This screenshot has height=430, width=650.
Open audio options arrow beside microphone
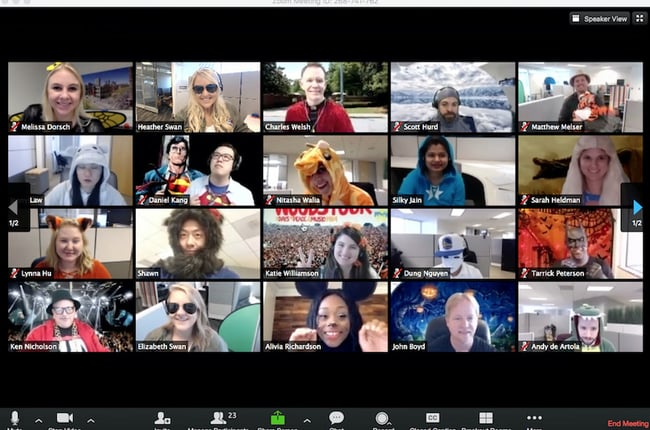pyautogui.click(x=39, y=419)
